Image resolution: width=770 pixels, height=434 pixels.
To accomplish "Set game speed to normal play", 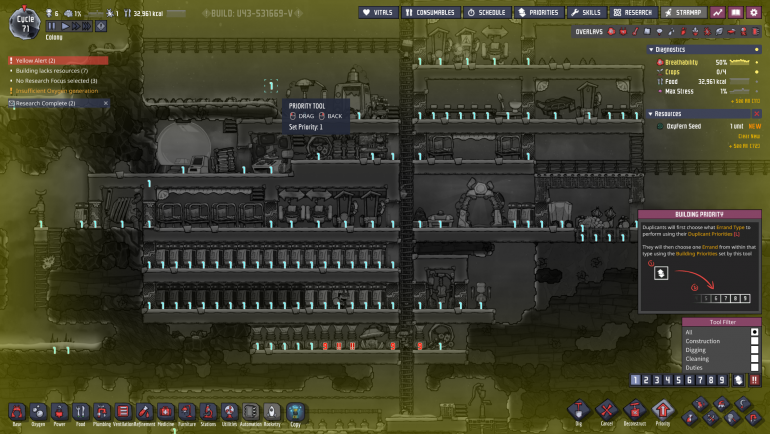I will point(64,26).
